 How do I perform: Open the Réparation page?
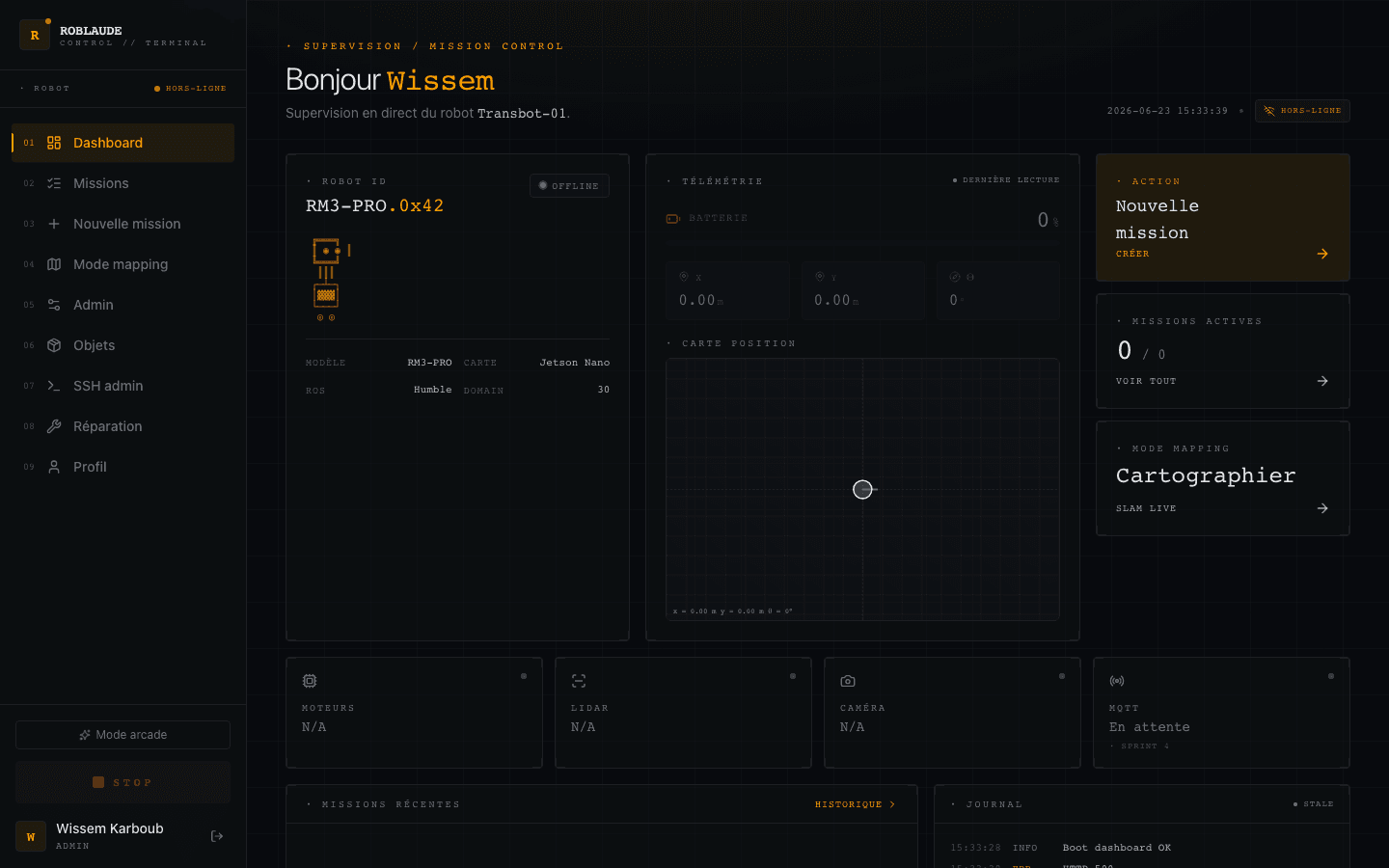tap(123, 426)
